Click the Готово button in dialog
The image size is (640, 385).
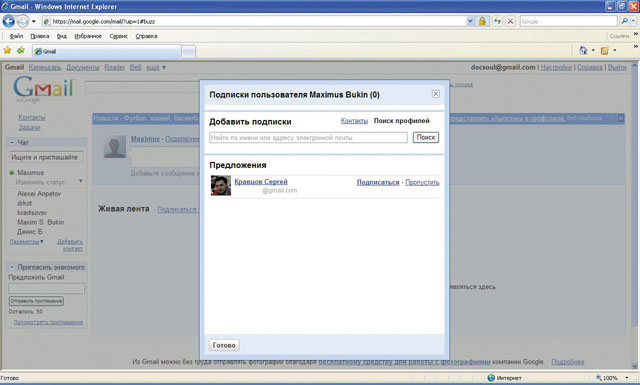[x=224, y=345]
